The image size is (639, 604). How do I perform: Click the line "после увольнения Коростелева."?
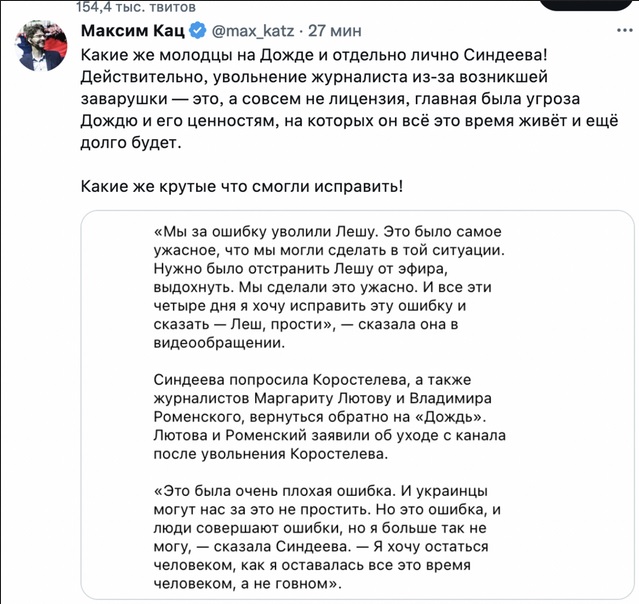point(268,454)
